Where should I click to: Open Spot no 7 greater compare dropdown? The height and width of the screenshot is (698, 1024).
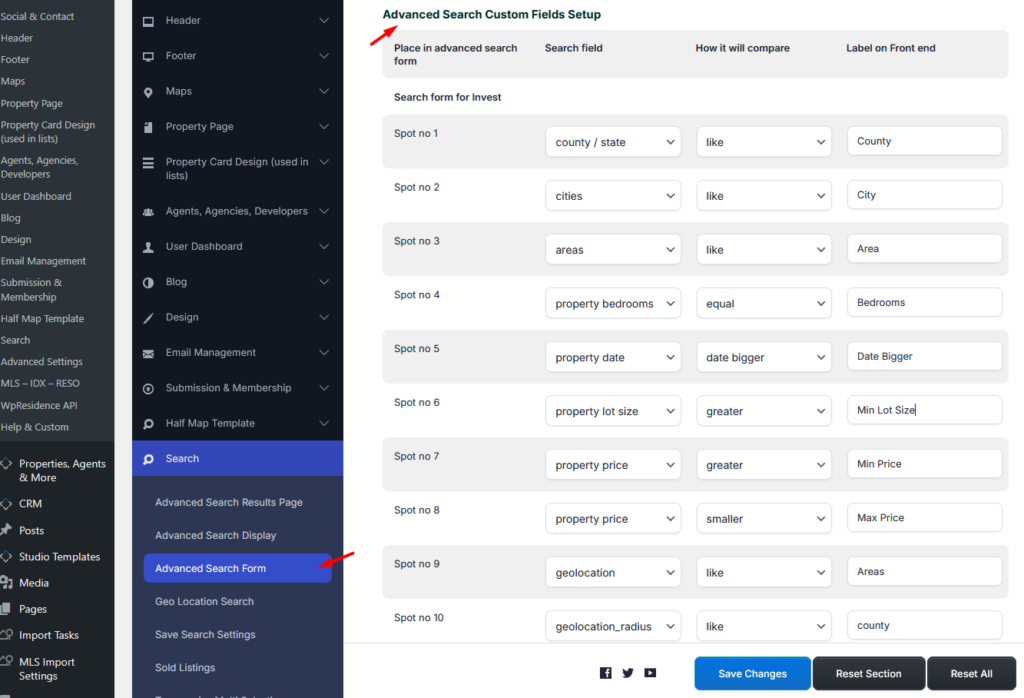[x=763, y=465]
